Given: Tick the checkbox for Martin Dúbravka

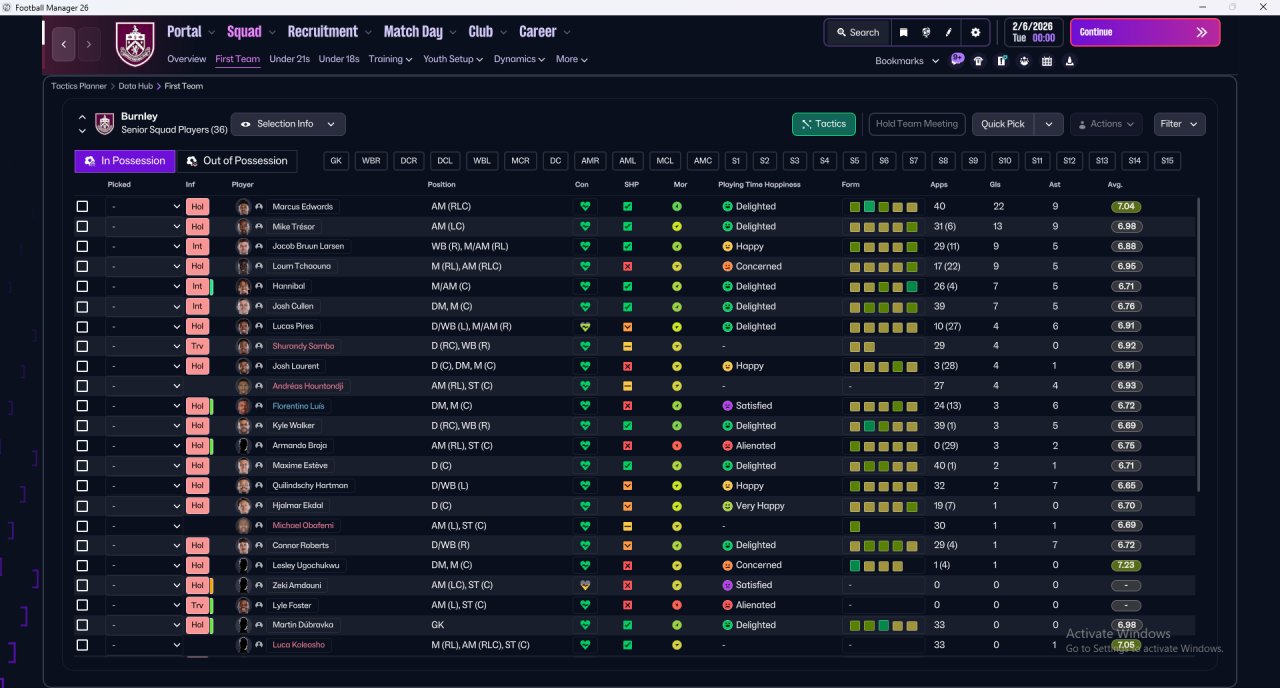Looking at the screenshot, I should pos(82,625).
